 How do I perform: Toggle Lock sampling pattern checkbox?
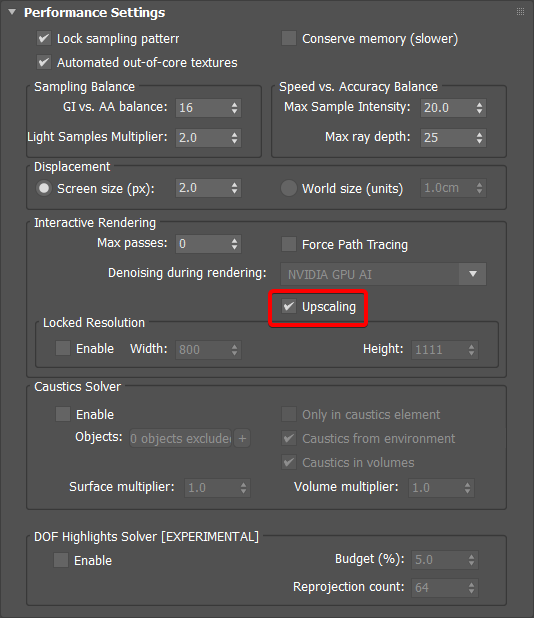tap(44, 39)
